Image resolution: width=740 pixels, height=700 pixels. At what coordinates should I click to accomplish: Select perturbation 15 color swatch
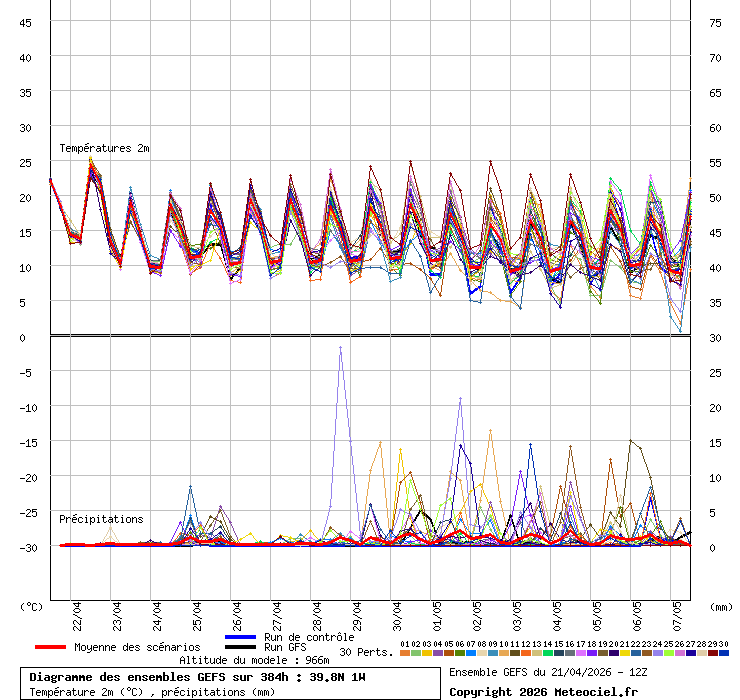coord(559,653)
